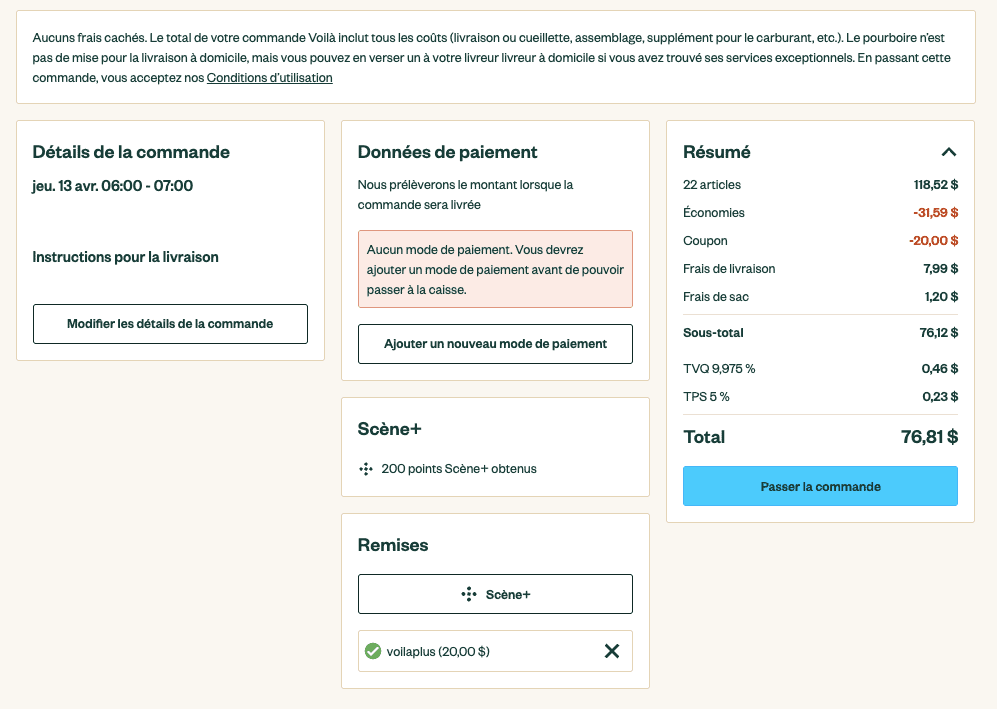Screen dimensions: 997x709
Task: Click the Sous-total amount 76,12 $
Action: [x=939, y=333]
